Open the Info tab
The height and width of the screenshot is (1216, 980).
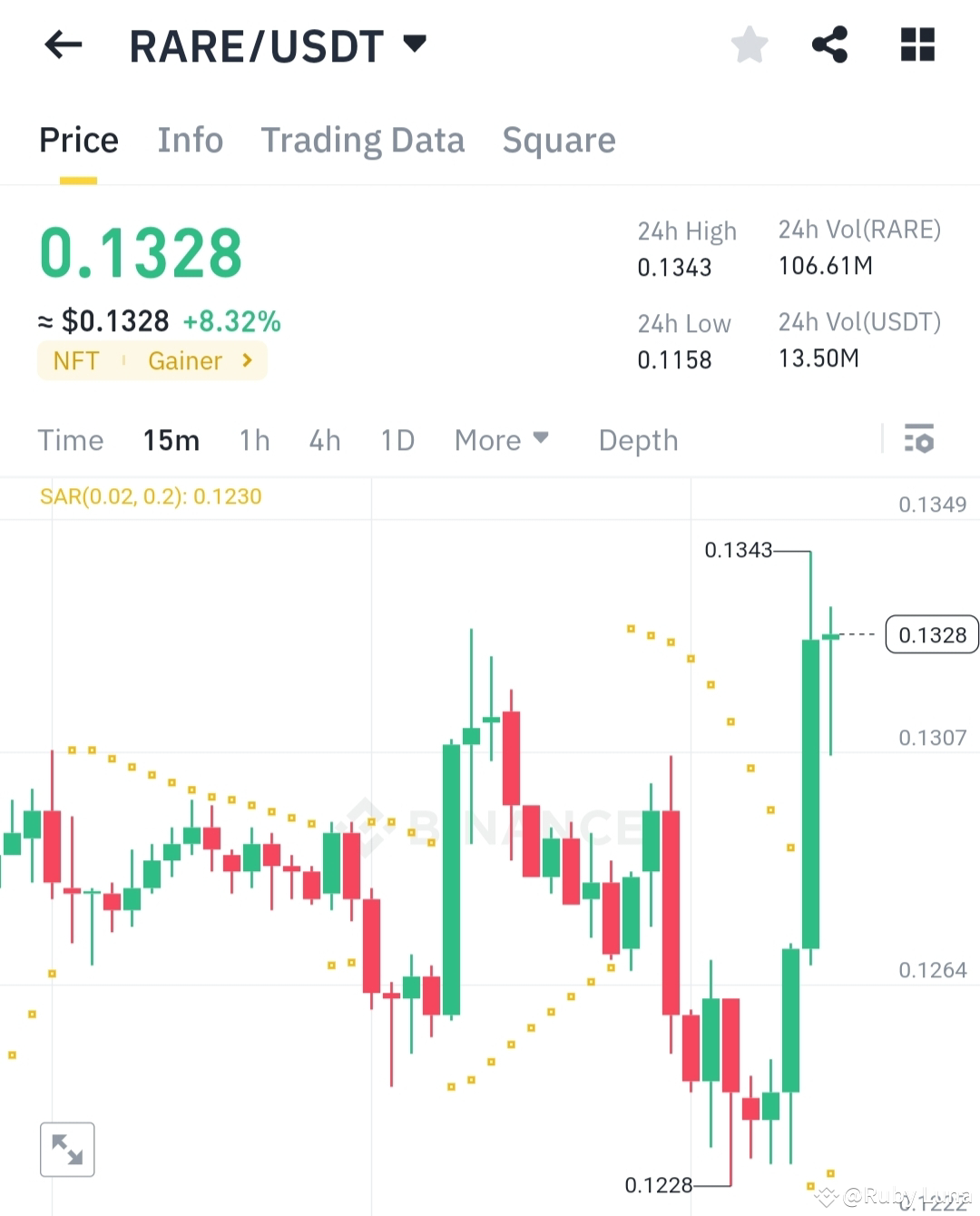coord(191,140)
